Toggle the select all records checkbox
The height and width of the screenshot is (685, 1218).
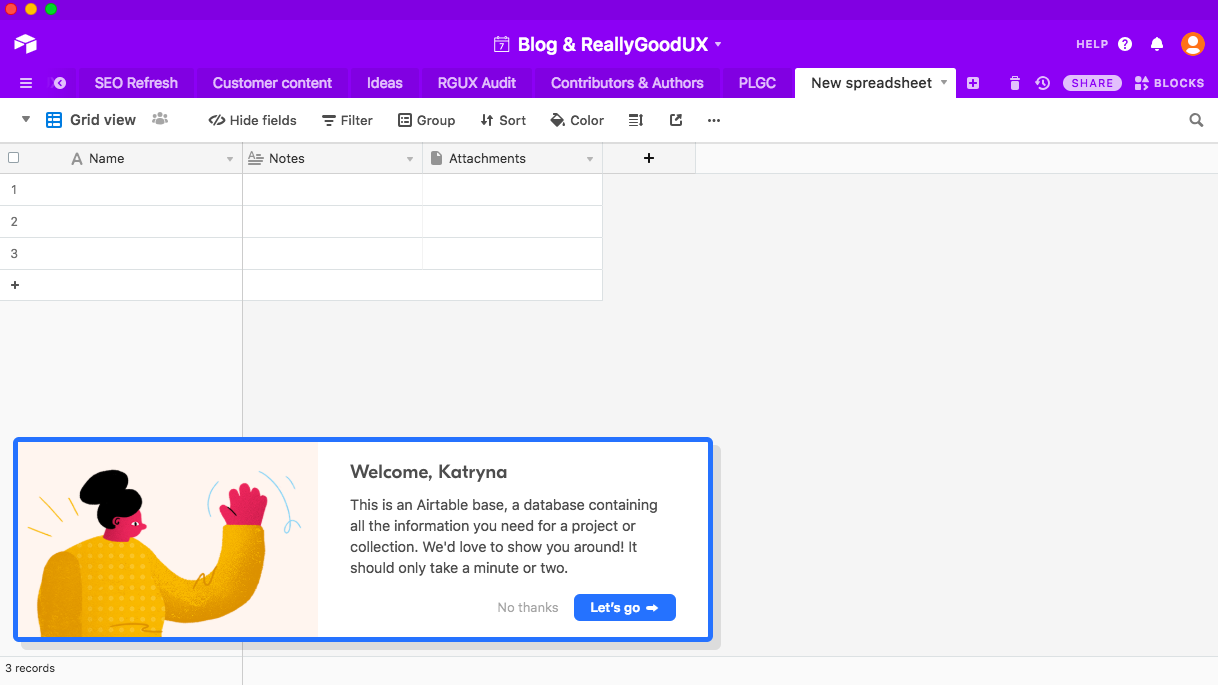14,158
